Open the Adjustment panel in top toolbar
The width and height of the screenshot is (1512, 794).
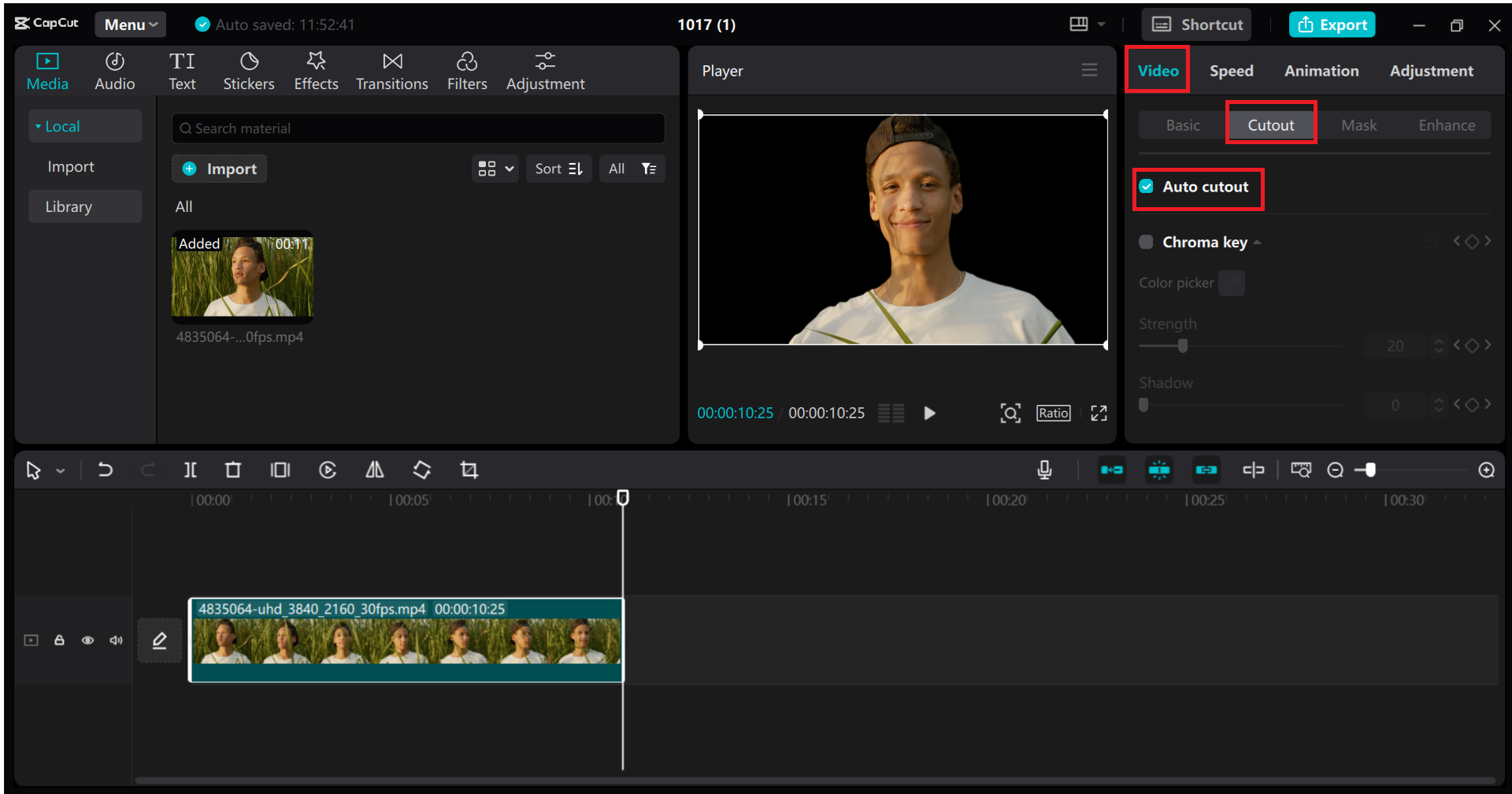[545, 71]
